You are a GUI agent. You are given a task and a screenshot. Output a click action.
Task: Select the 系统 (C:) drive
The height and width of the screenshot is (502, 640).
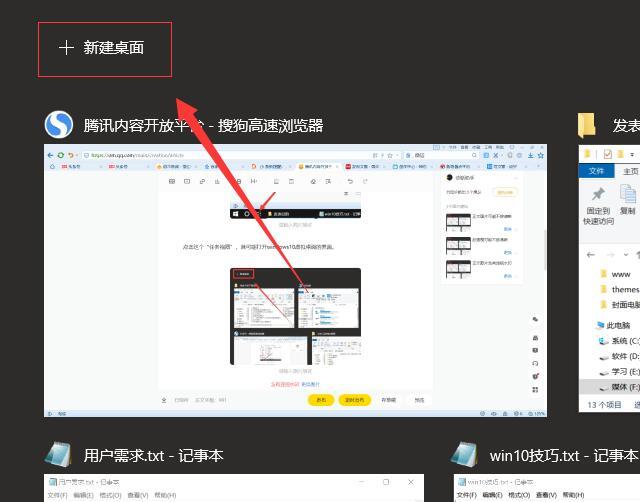[619, 341]
